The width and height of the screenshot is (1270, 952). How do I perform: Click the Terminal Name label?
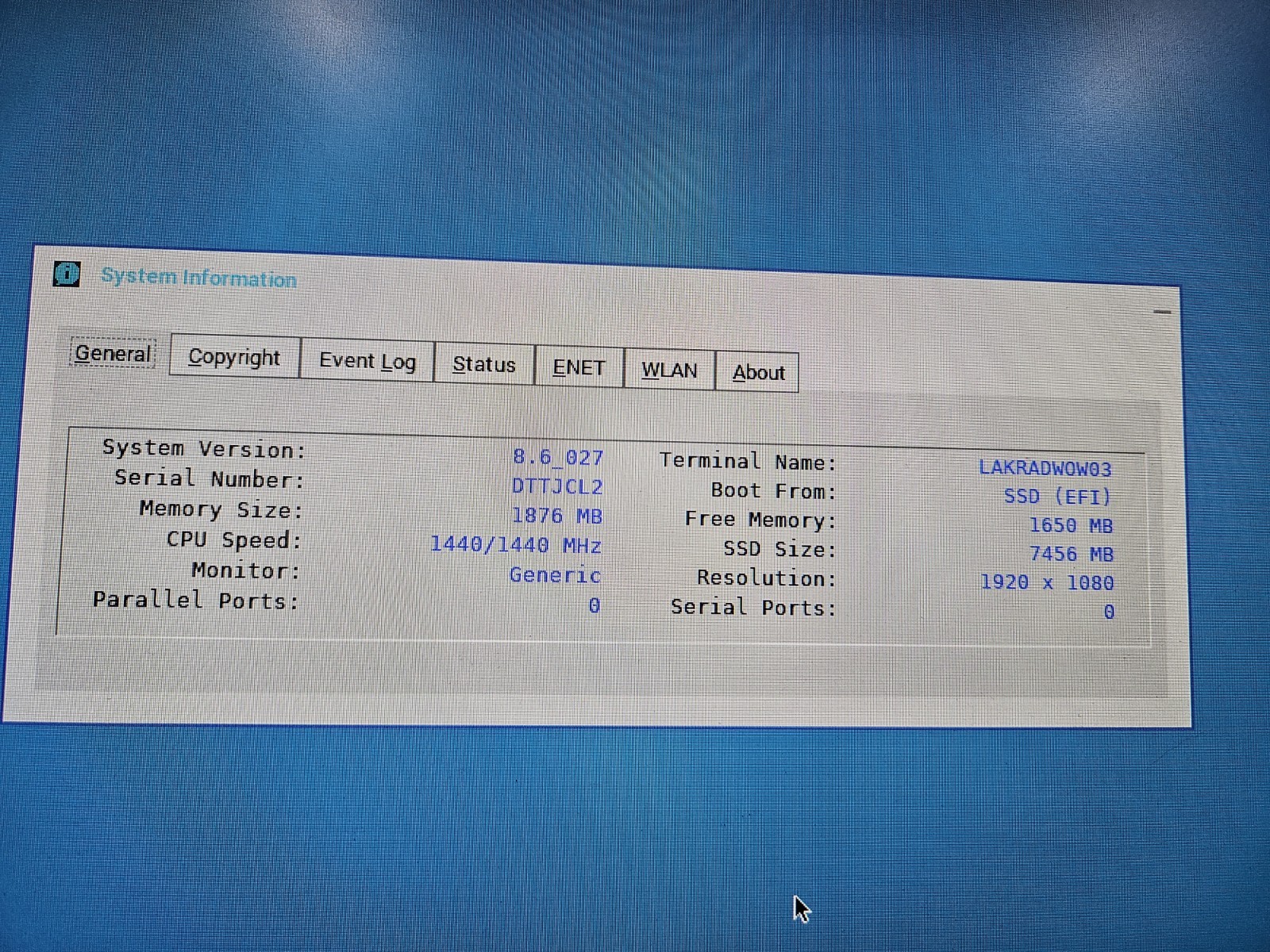(x=749, y=461)
